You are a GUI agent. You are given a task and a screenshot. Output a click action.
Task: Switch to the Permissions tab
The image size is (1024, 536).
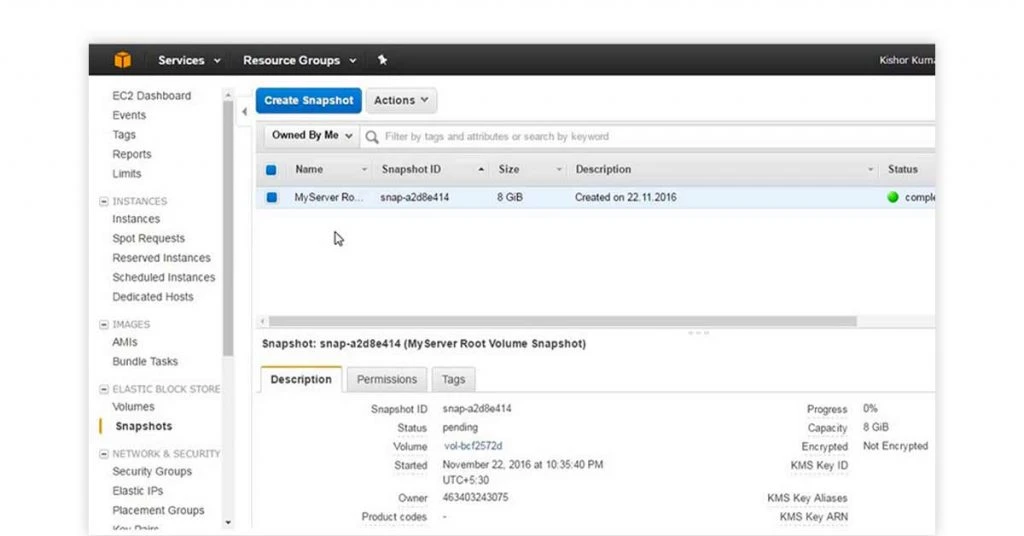tap(387, 379)
